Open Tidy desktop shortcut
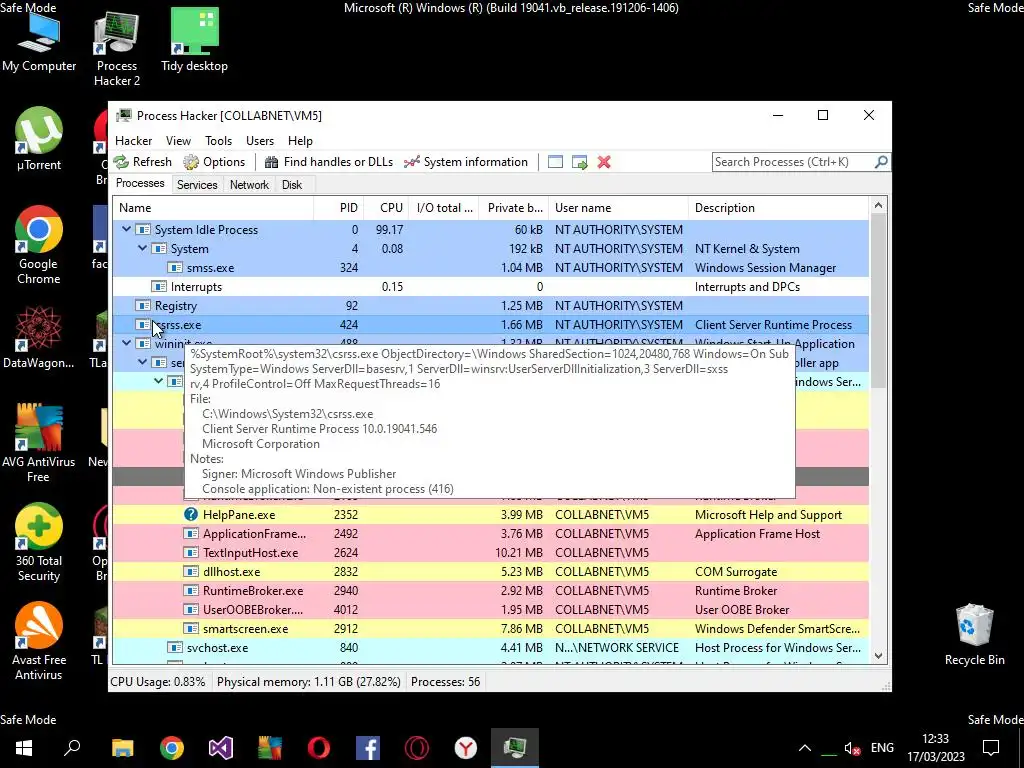 195,40
